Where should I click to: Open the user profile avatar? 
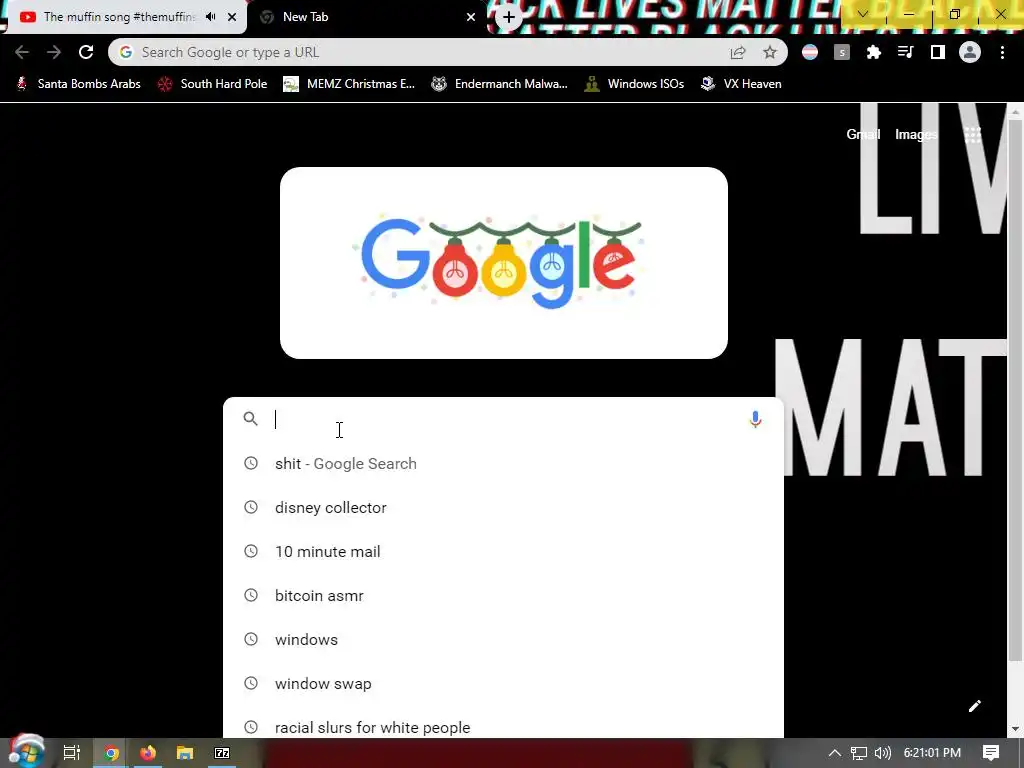click(x=970, y=52)
